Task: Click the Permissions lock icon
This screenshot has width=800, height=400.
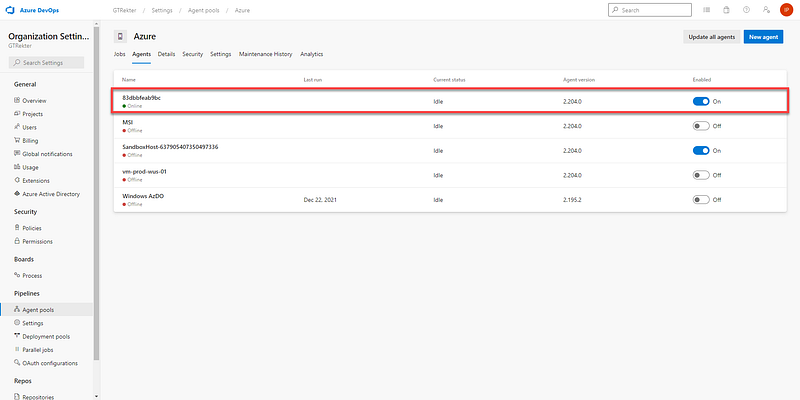Action: tap(17, 241)
